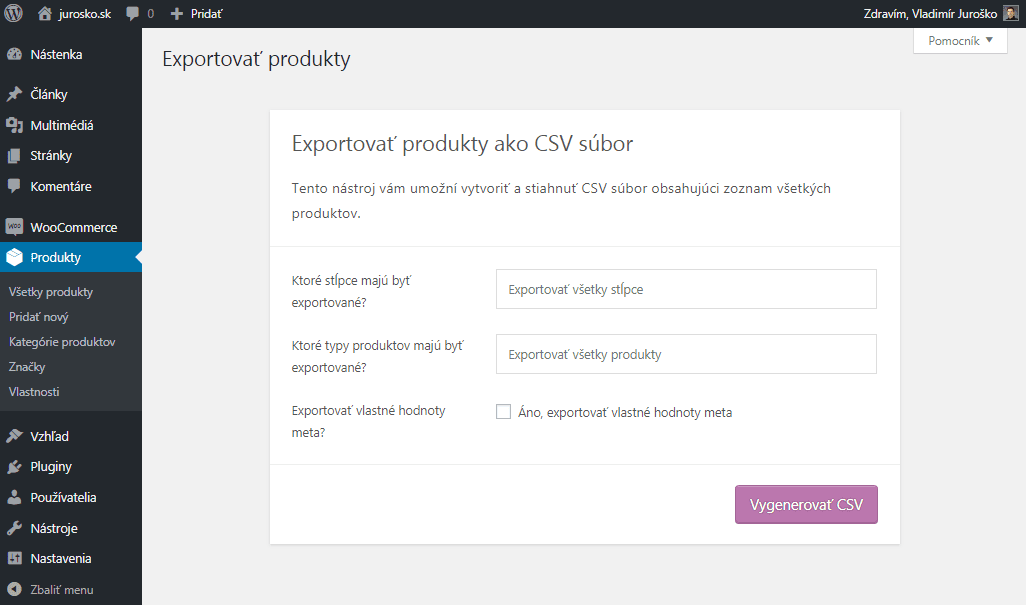Screen dimensions: 1026x605
Task: Open the product types to export selector
Action: (686, 354)
